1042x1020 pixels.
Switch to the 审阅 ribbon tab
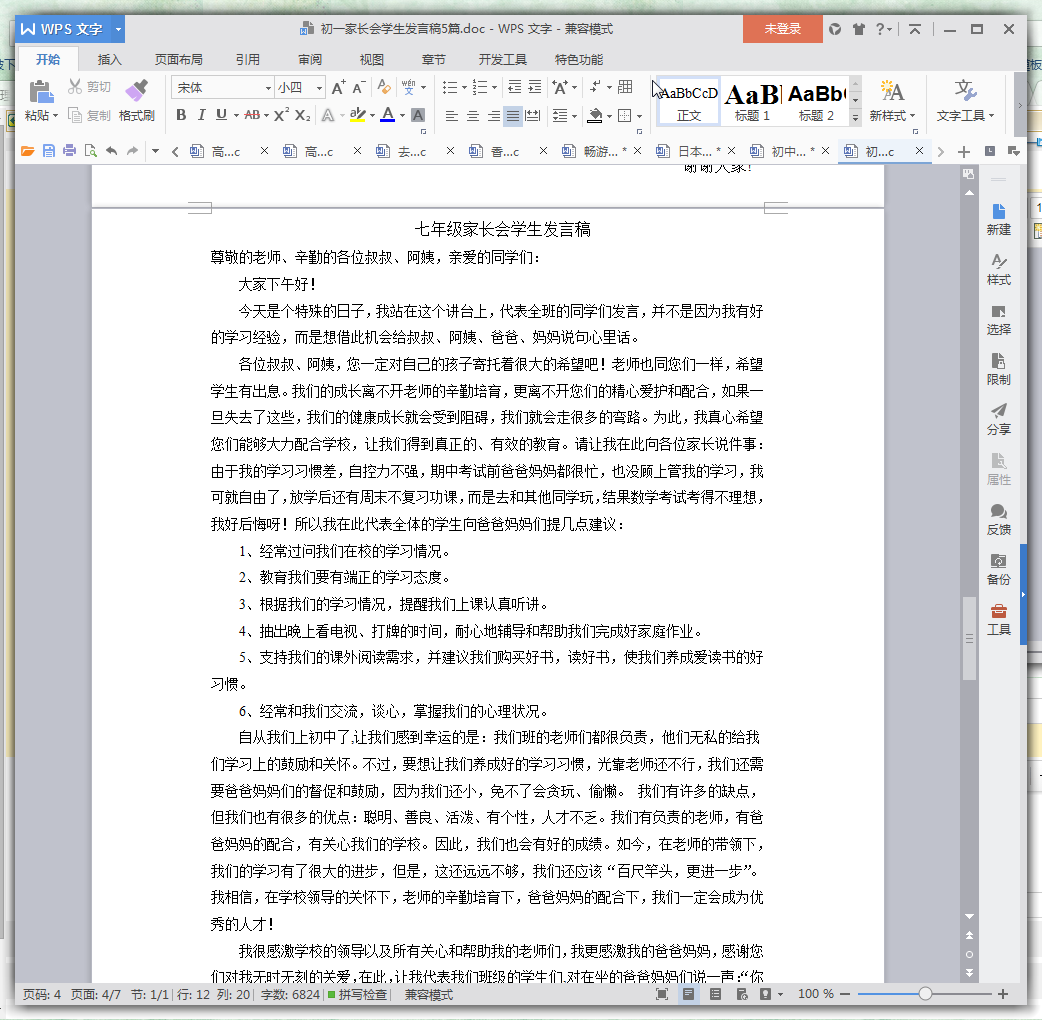(x=310, y=60)
